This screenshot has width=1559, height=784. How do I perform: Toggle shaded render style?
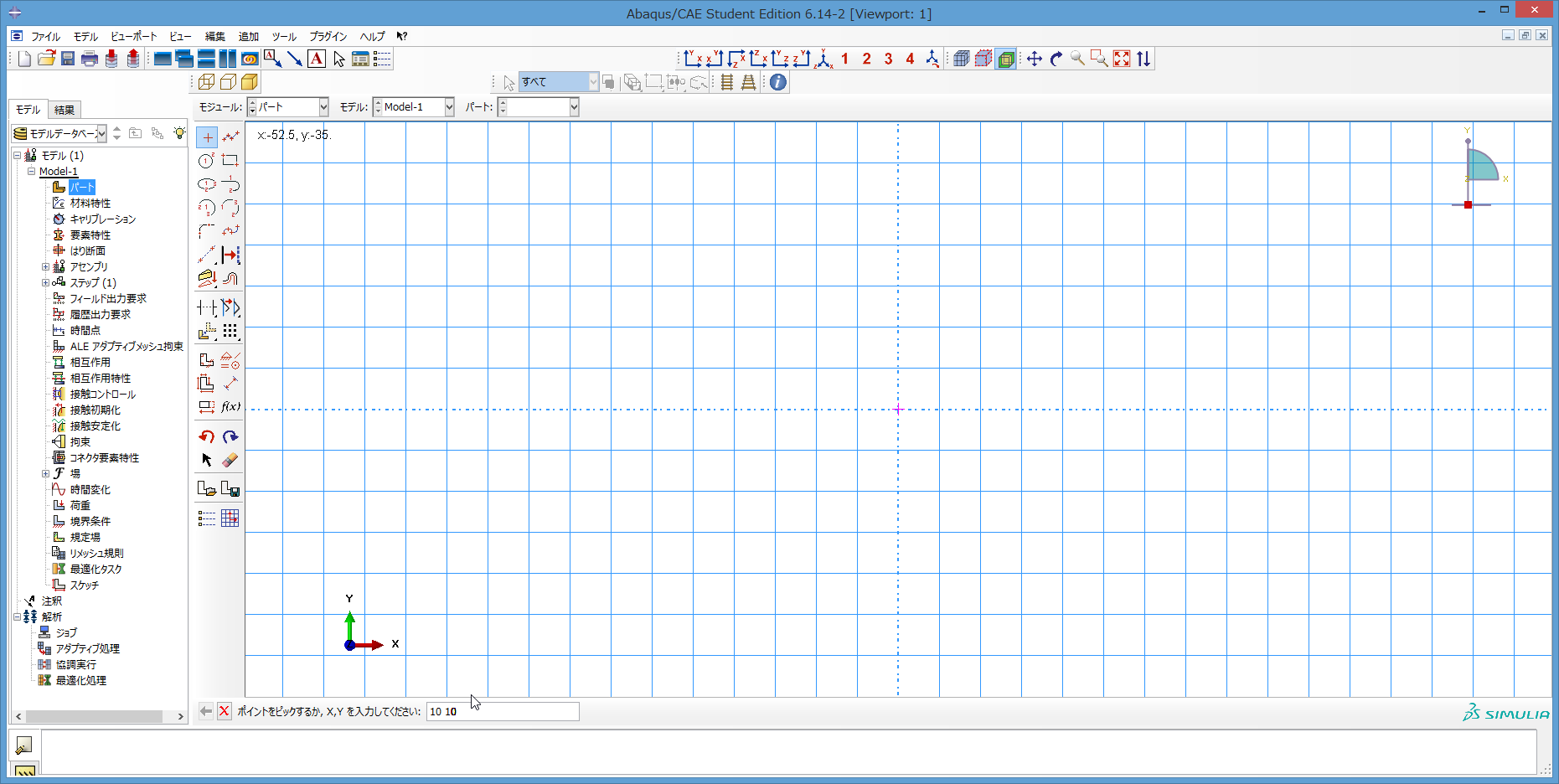click(250, 82)
